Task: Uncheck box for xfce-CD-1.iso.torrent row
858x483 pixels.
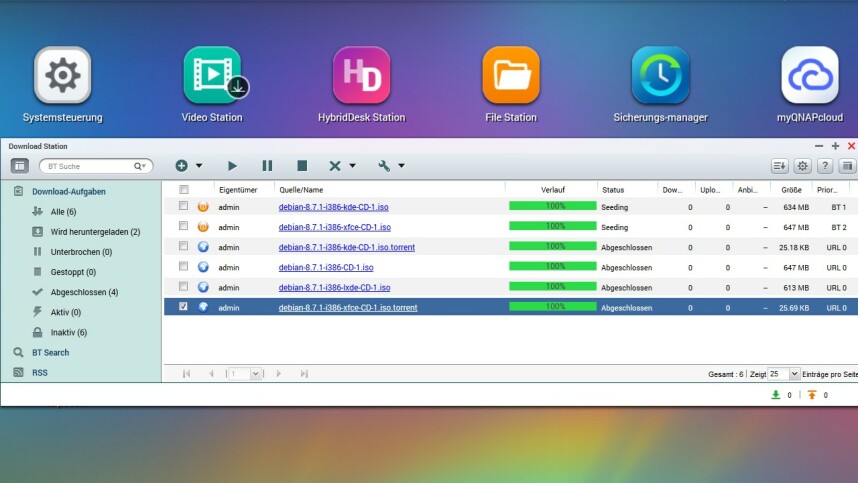Action: (x=183, y=307)
